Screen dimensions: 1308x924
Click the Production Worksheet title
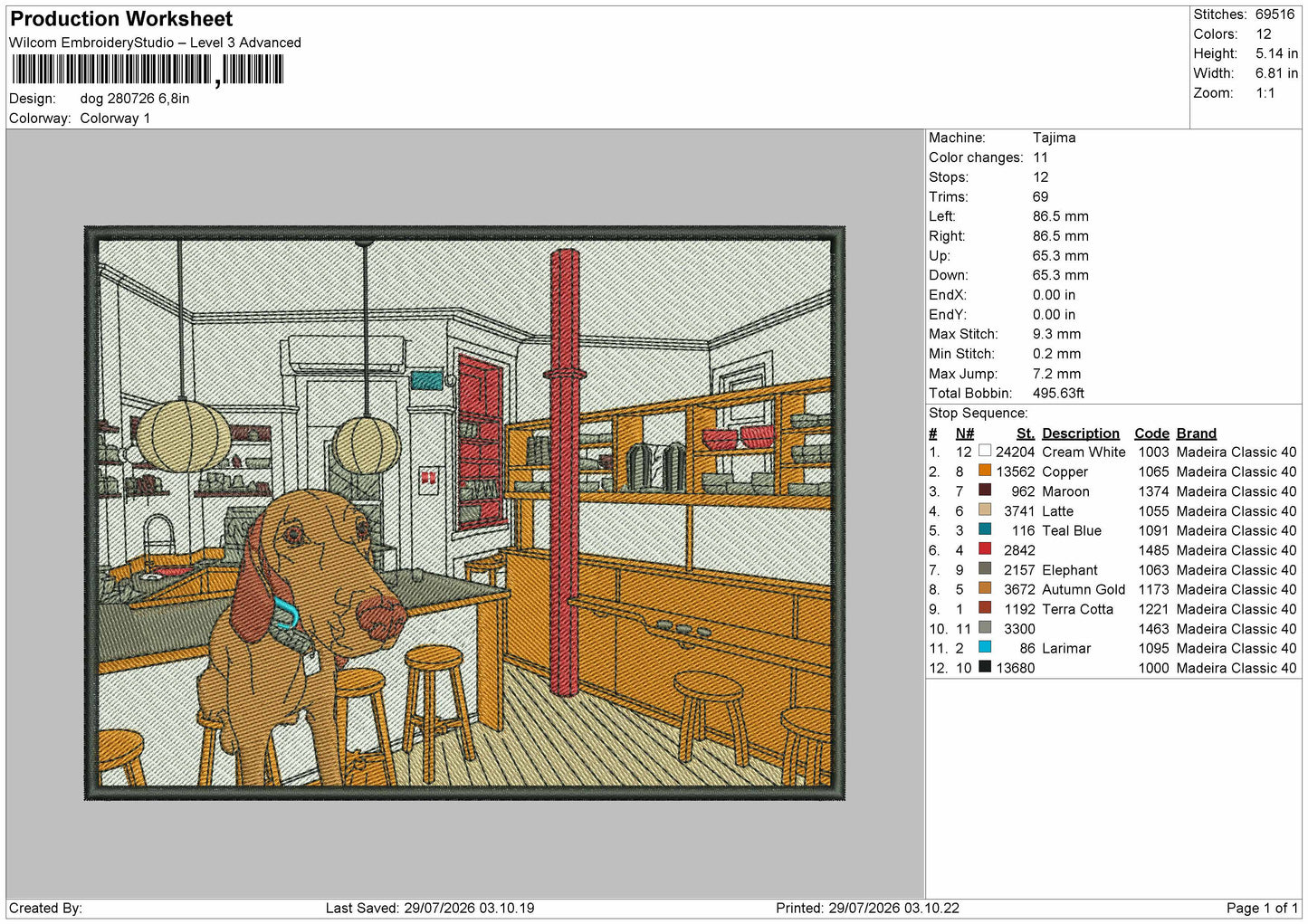coord(121,19)
